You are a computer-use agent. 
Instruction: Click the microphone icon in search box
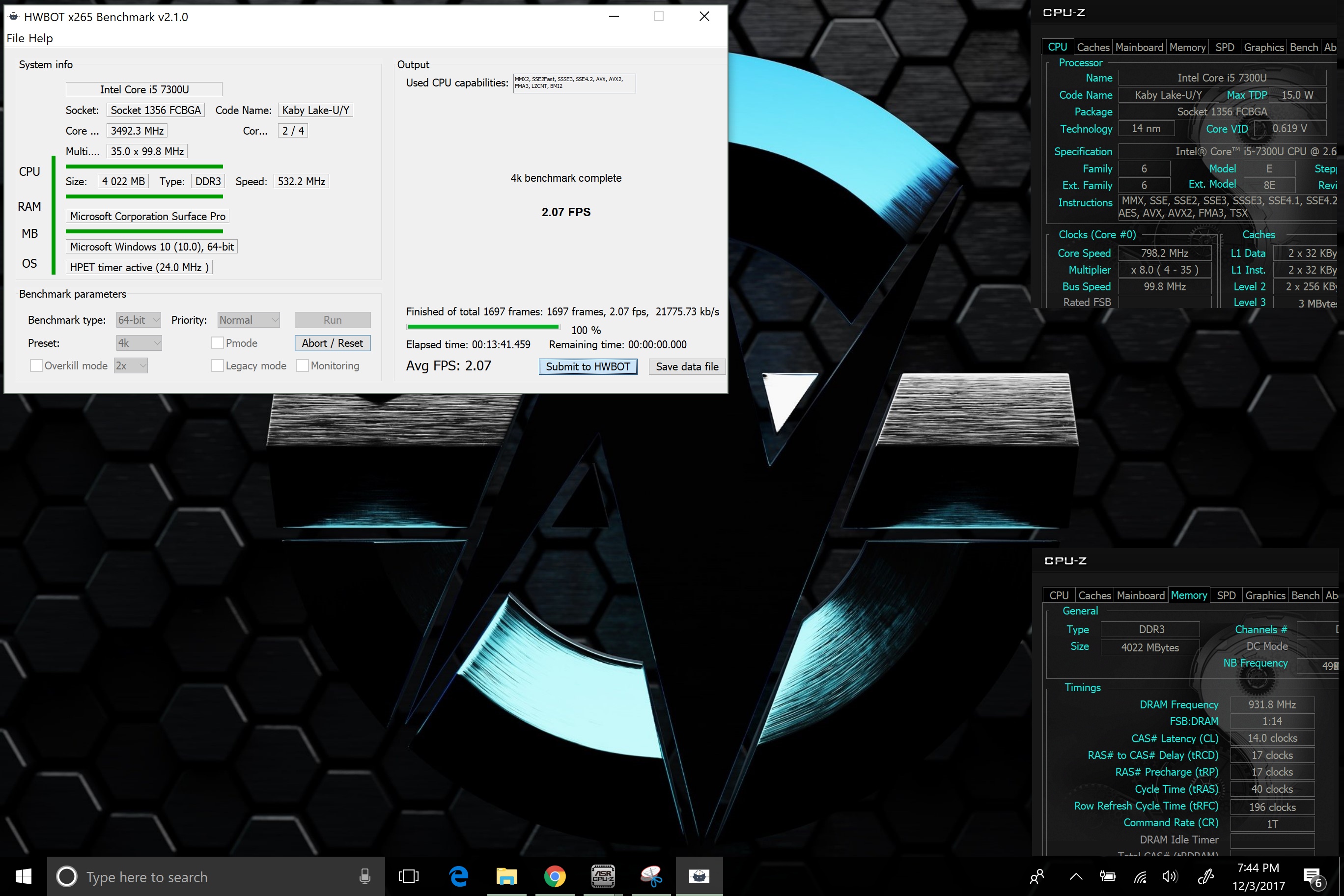click(364, 876)
